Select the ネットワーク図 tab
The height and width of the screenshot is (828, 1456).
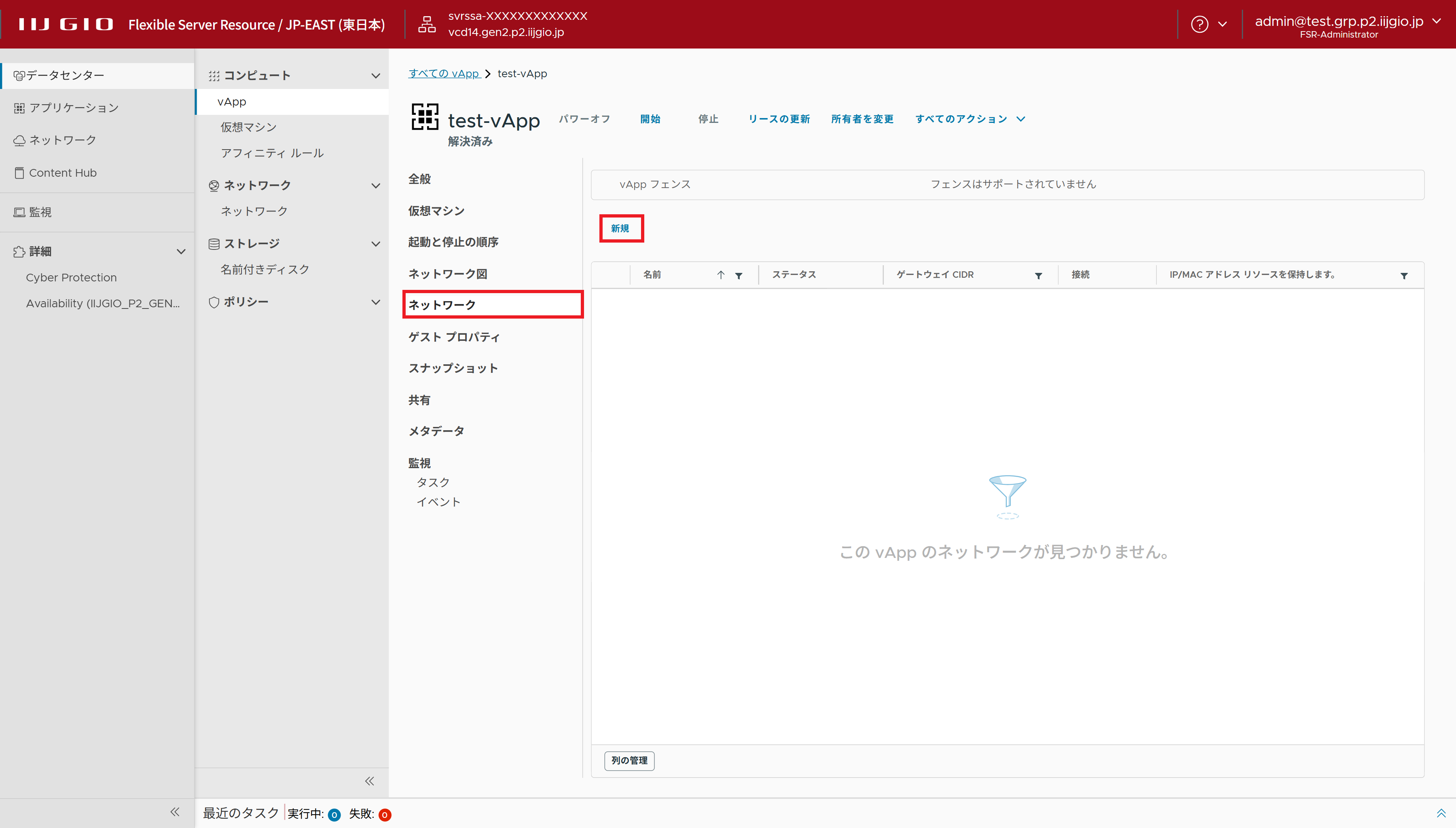tap(448, 274)
